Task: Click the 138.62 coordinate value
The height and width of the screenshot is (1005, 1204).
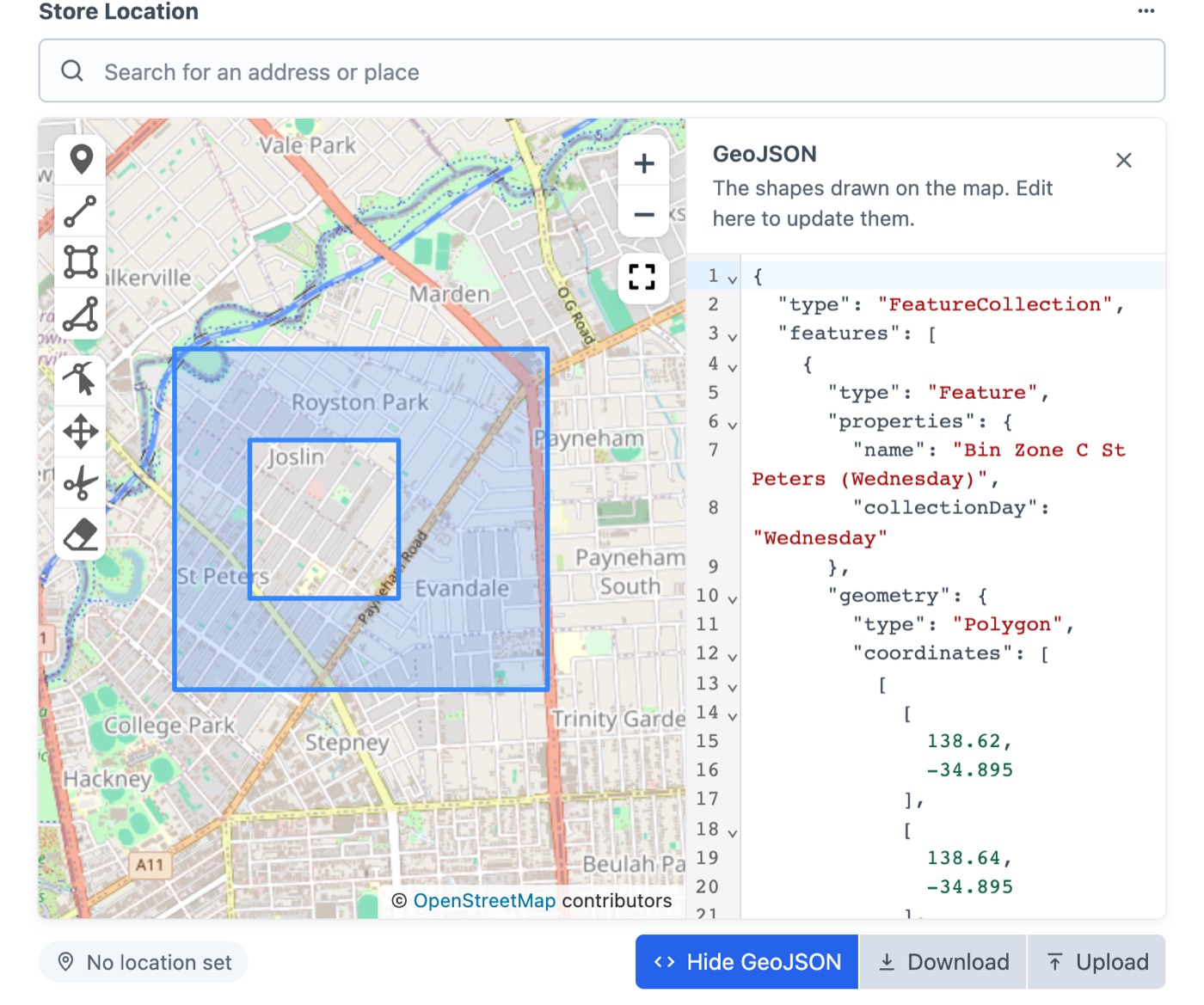Action: [963, 741]
